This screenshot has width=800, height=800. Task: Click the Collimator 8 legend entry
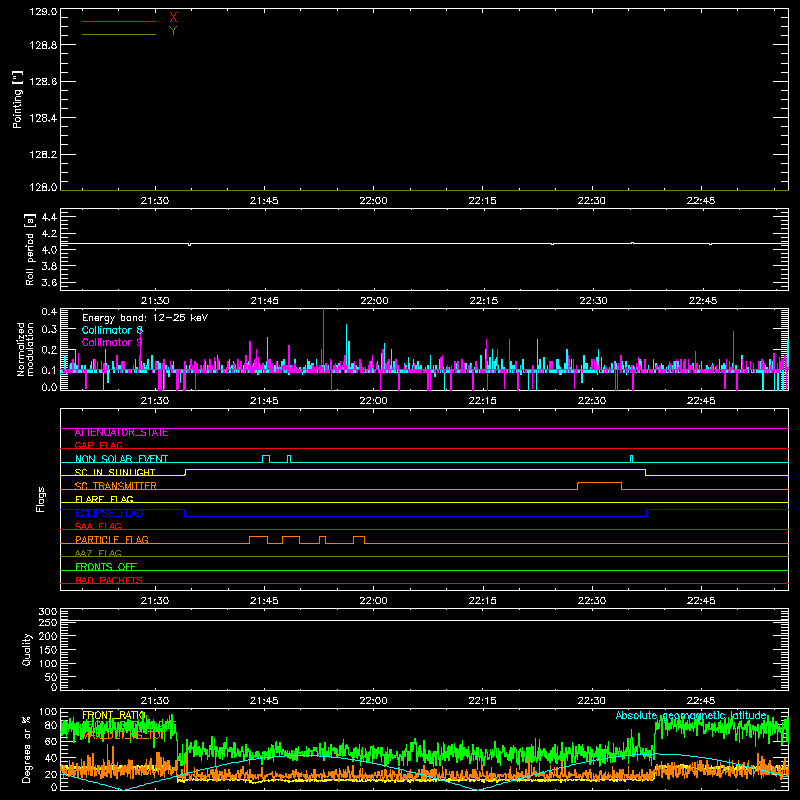pyautogui.click(x=112, y=330)
